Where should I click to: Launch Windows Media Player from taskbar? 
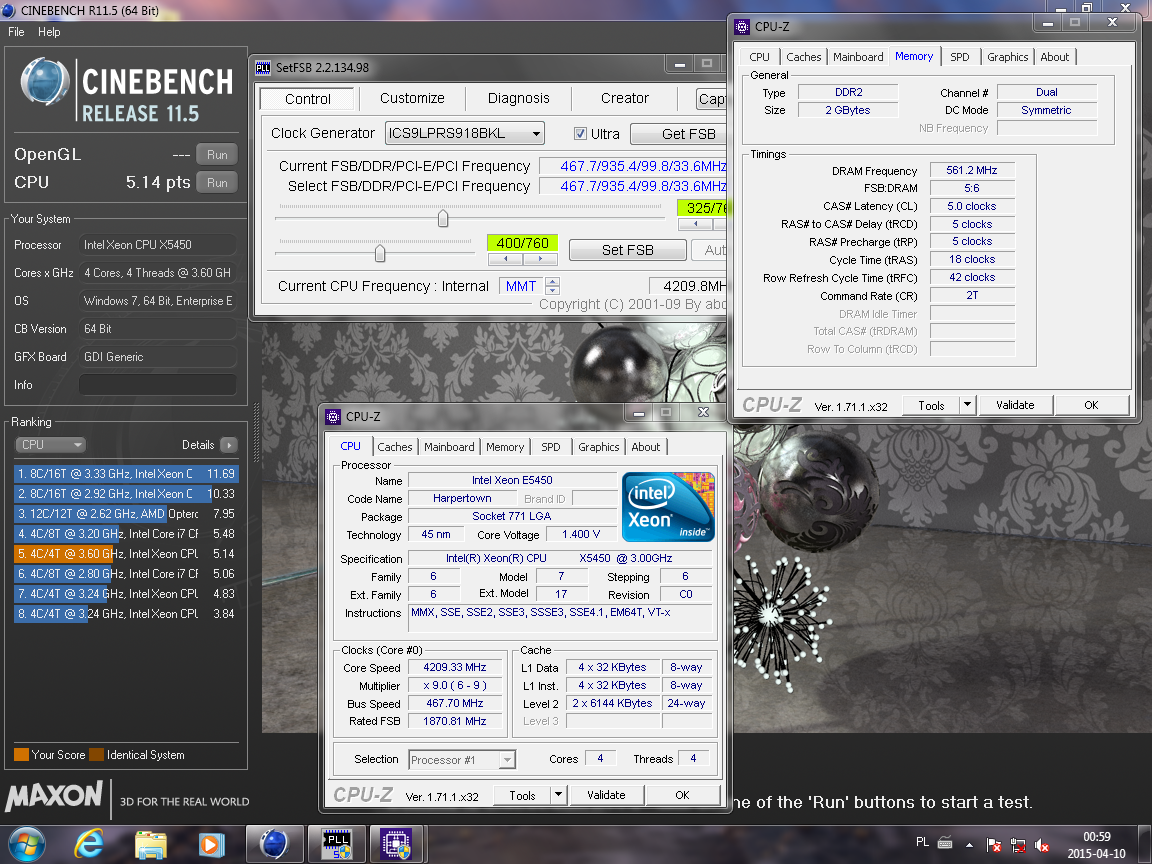point(212,845)
